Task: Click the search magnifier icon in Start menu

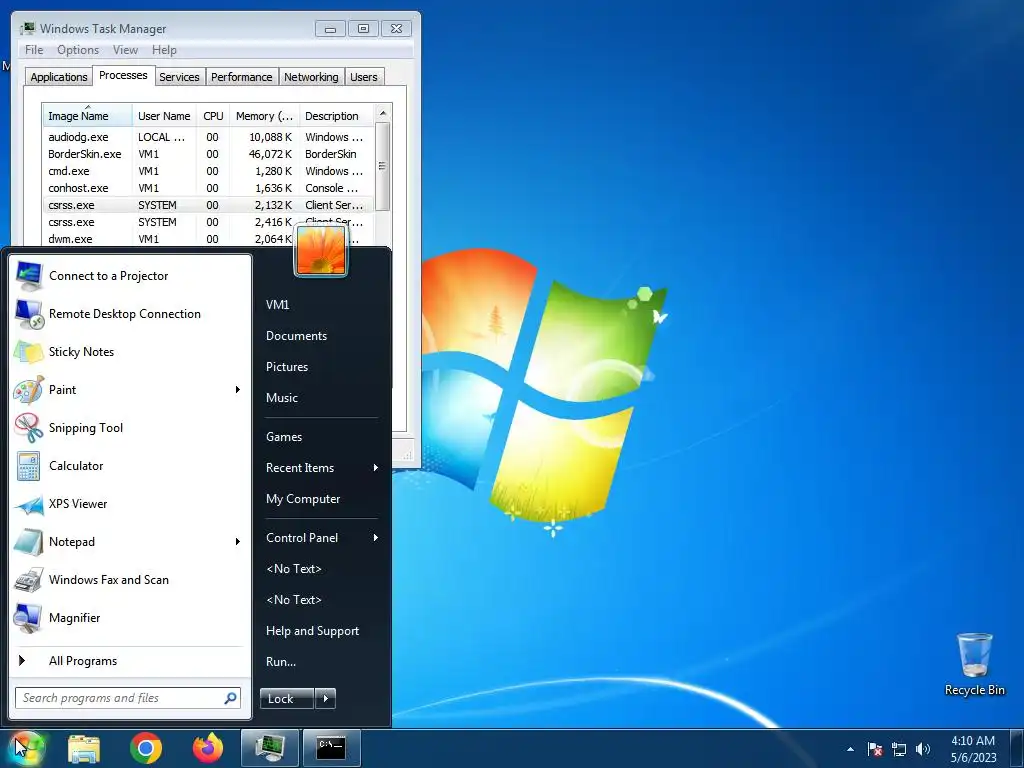Action: point(230,698)
